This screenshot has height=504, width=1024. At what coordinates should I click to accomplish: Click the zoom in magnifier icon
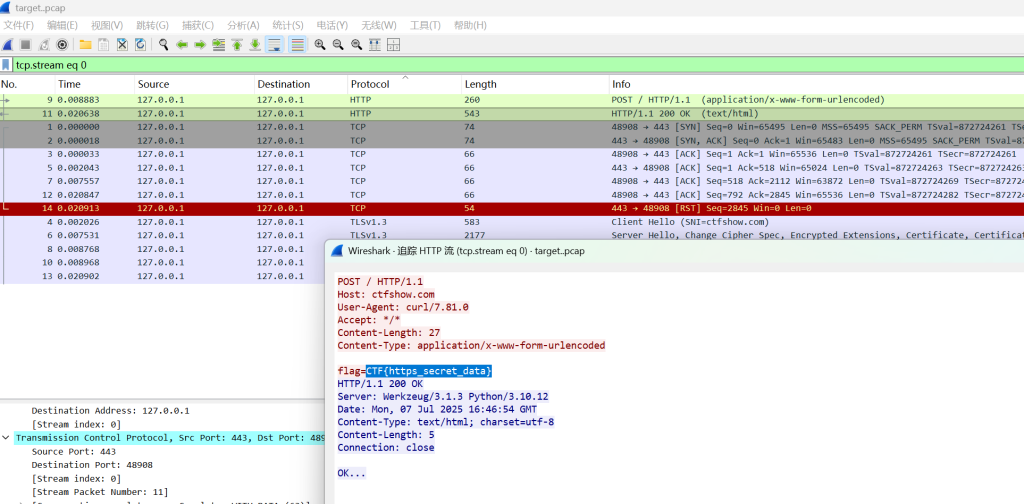pyautogui.click(x=320, y=45)
